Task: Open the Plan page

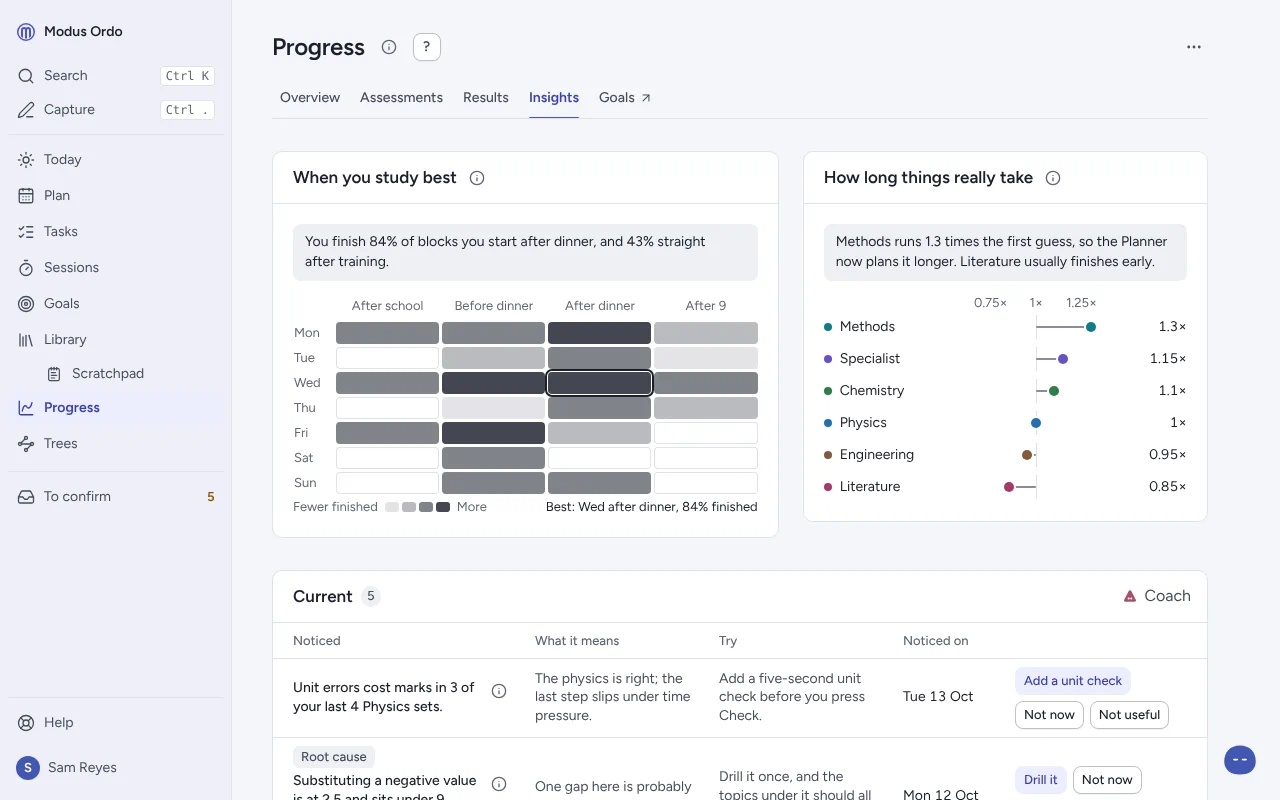Action: point(116,196)
